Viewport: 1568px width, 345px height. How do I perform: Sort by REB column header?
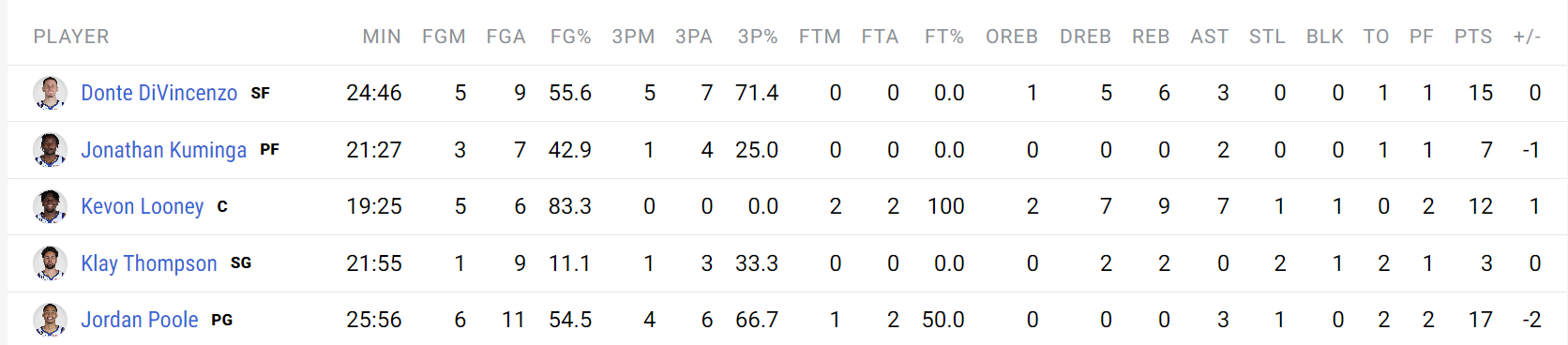point(1151,37)
